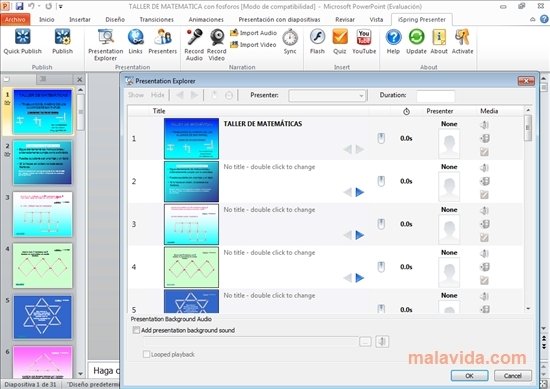Click Cancel in Presentation Explorer

click(x=513, y=376)
